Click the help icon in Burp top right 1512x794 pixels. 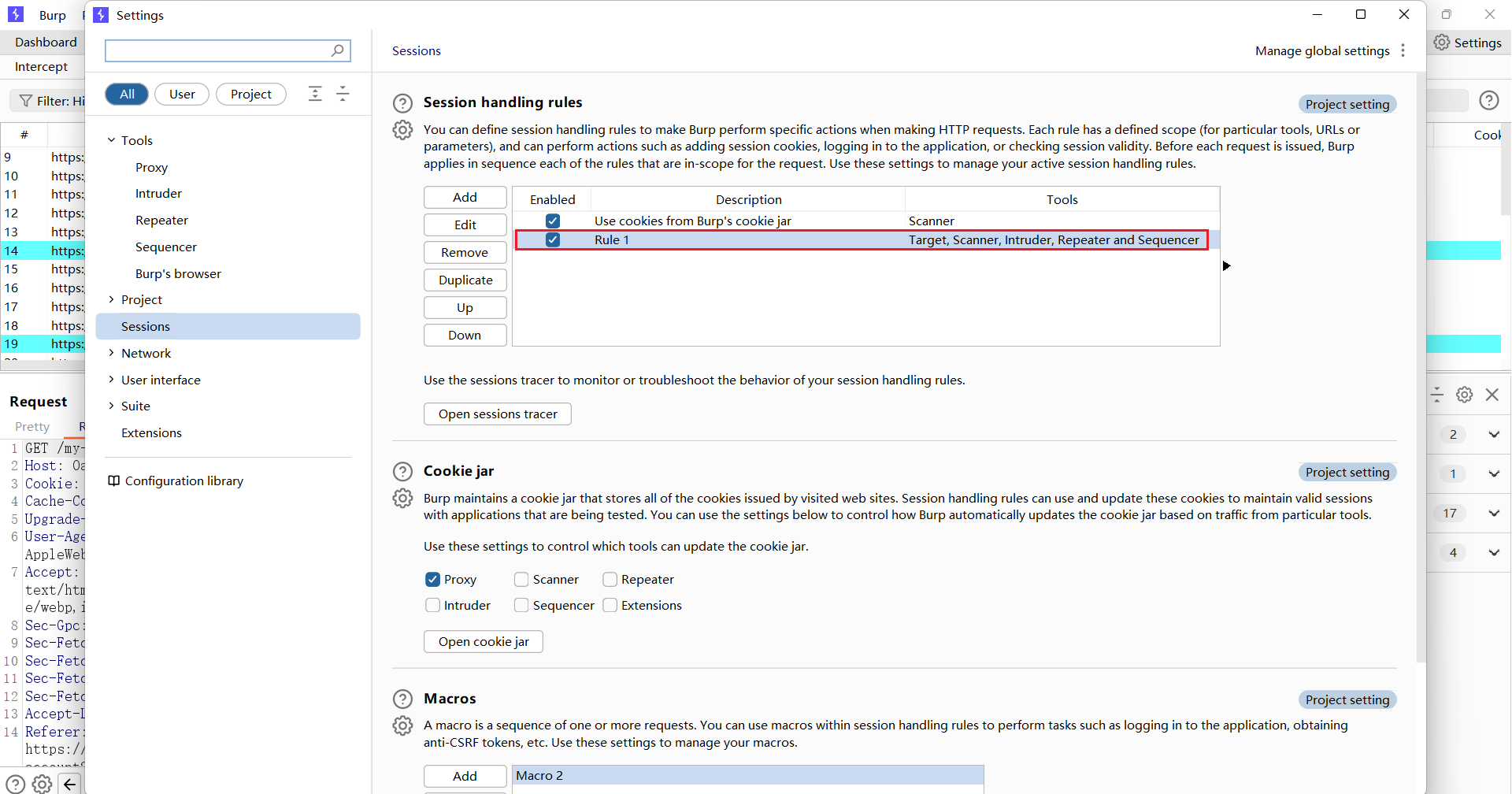1489,100
